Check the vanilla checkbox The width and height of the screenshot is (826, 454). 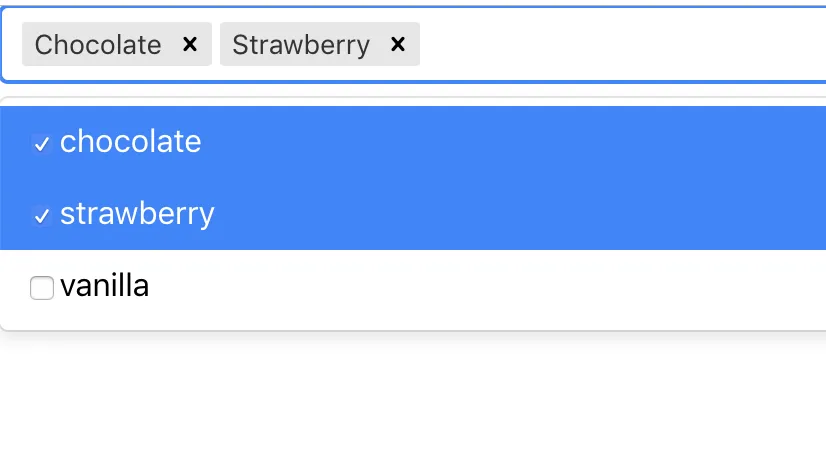[41, 288]
